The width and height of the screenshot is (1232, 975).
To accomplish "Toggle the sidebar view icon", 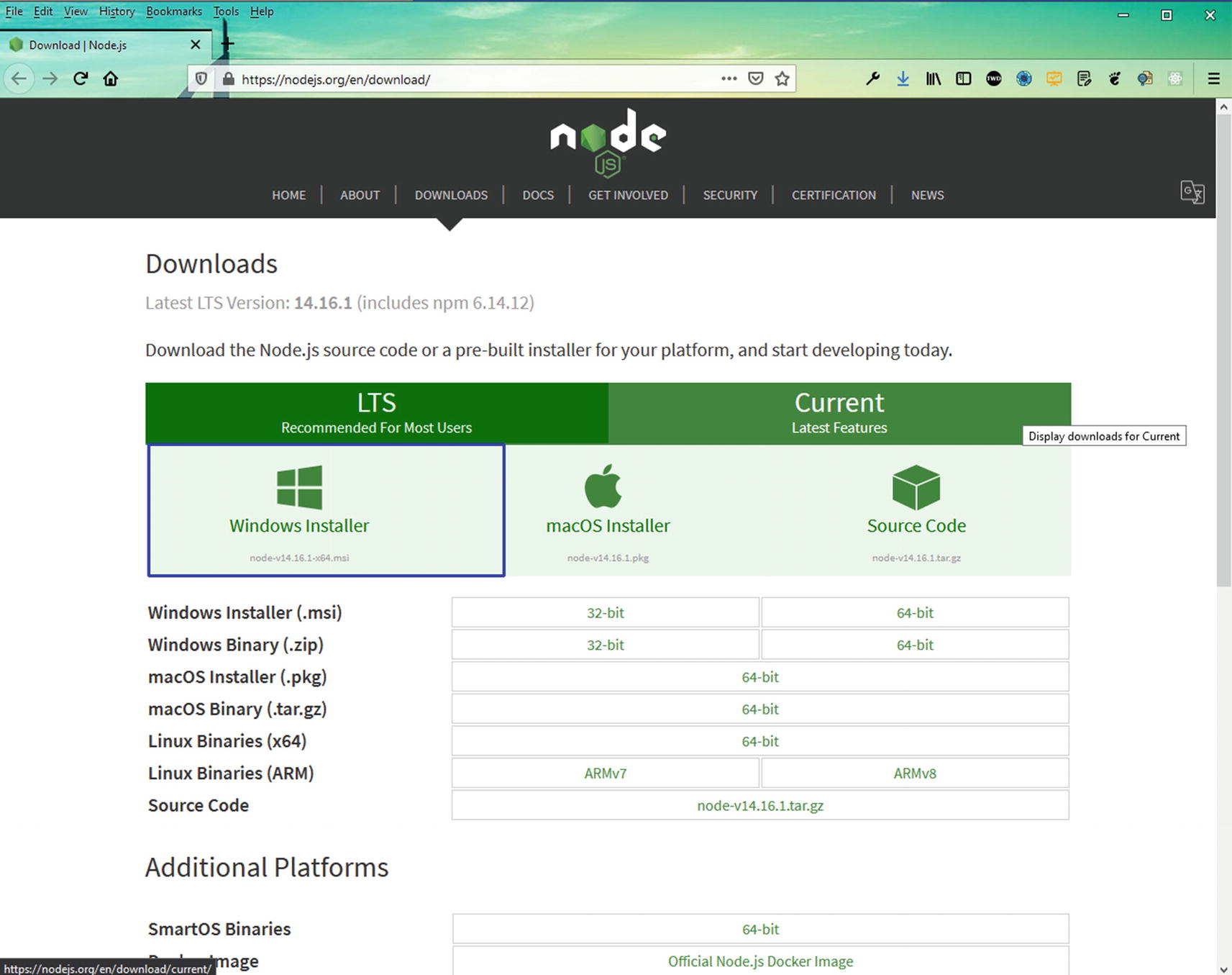I will click(x=963, y=79).
